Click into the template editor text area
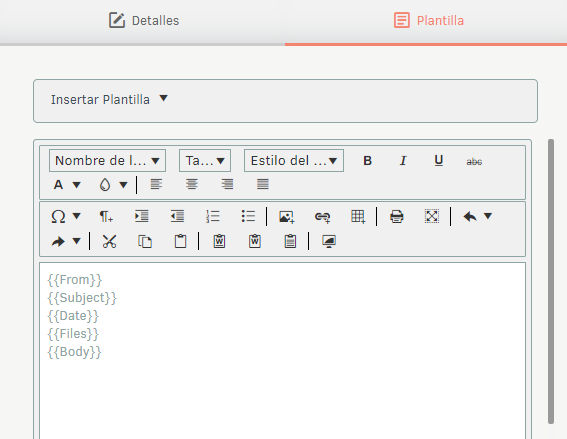This screenshot has width=567, height=439. coord(282,351)
